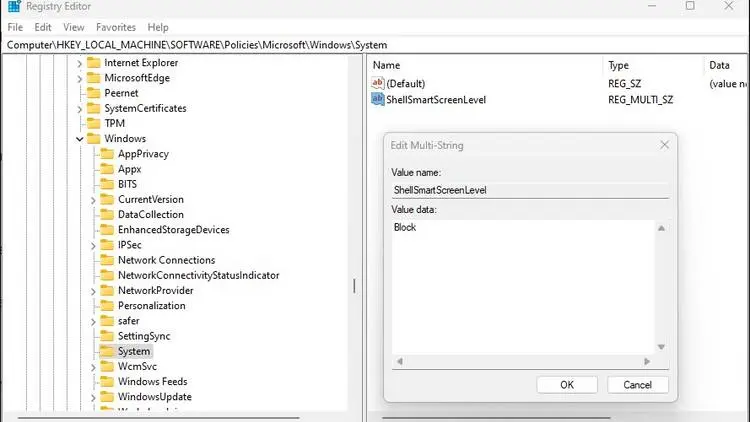Click the AppPrivacy folder icon
Image resolution: width=750 pixels, height=422 pixels.
click(x=106, y=154)
